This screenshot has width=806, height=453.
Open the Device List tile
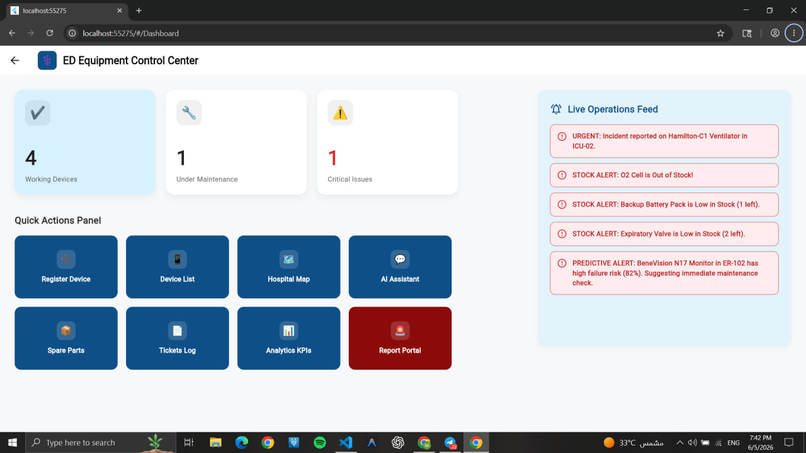pos(177,267)
